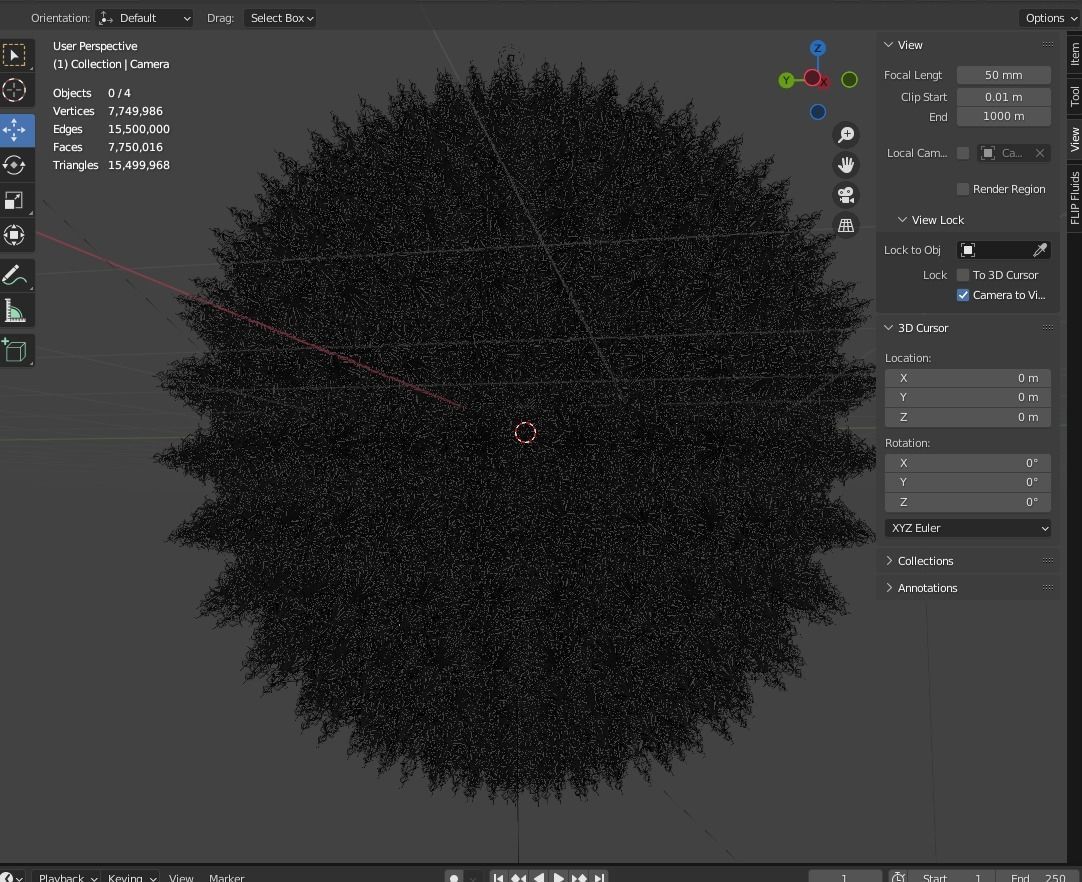Play the animation forward

coord(559,878)
